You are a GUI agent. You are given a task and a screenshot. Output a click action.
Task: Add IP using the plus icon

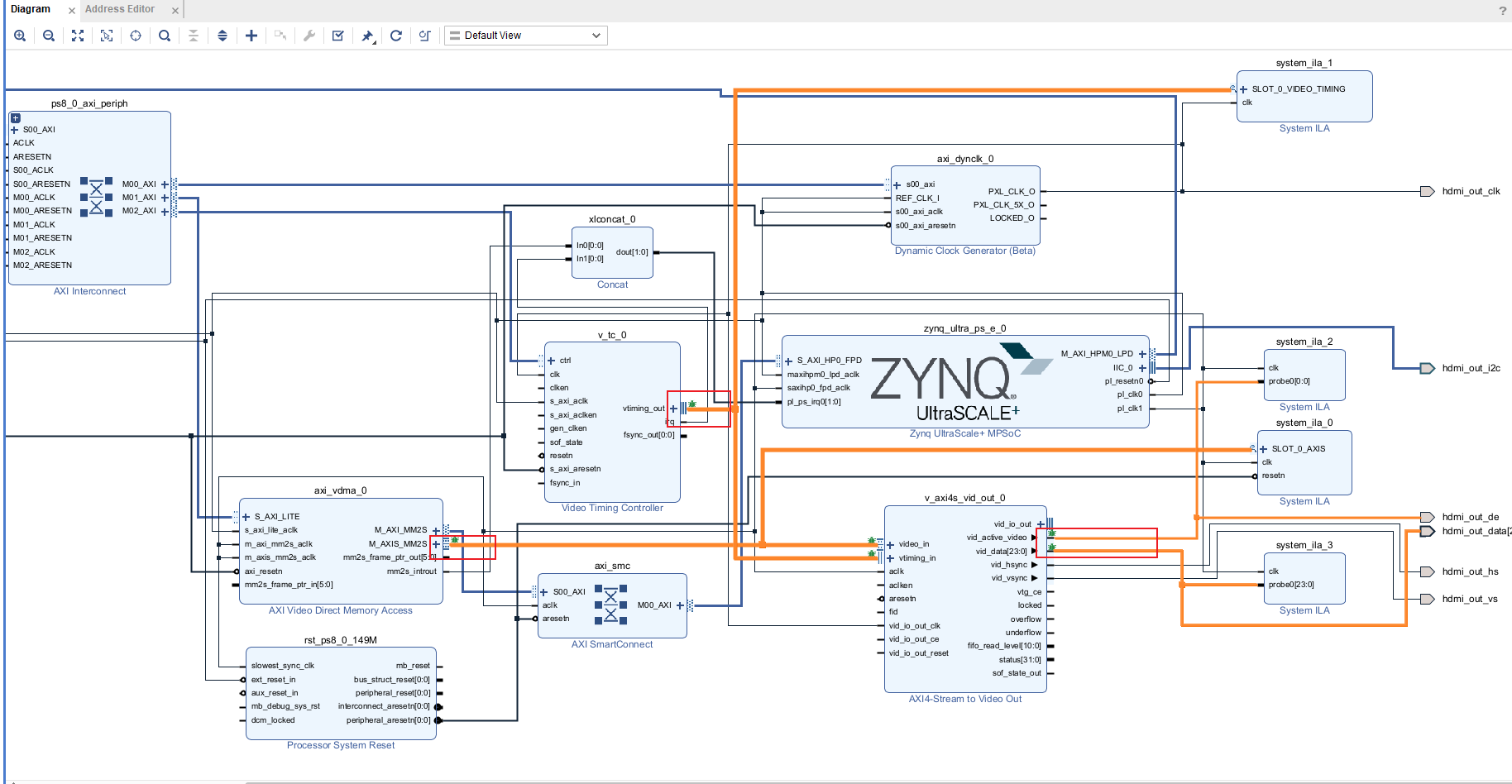coord(251,36)
